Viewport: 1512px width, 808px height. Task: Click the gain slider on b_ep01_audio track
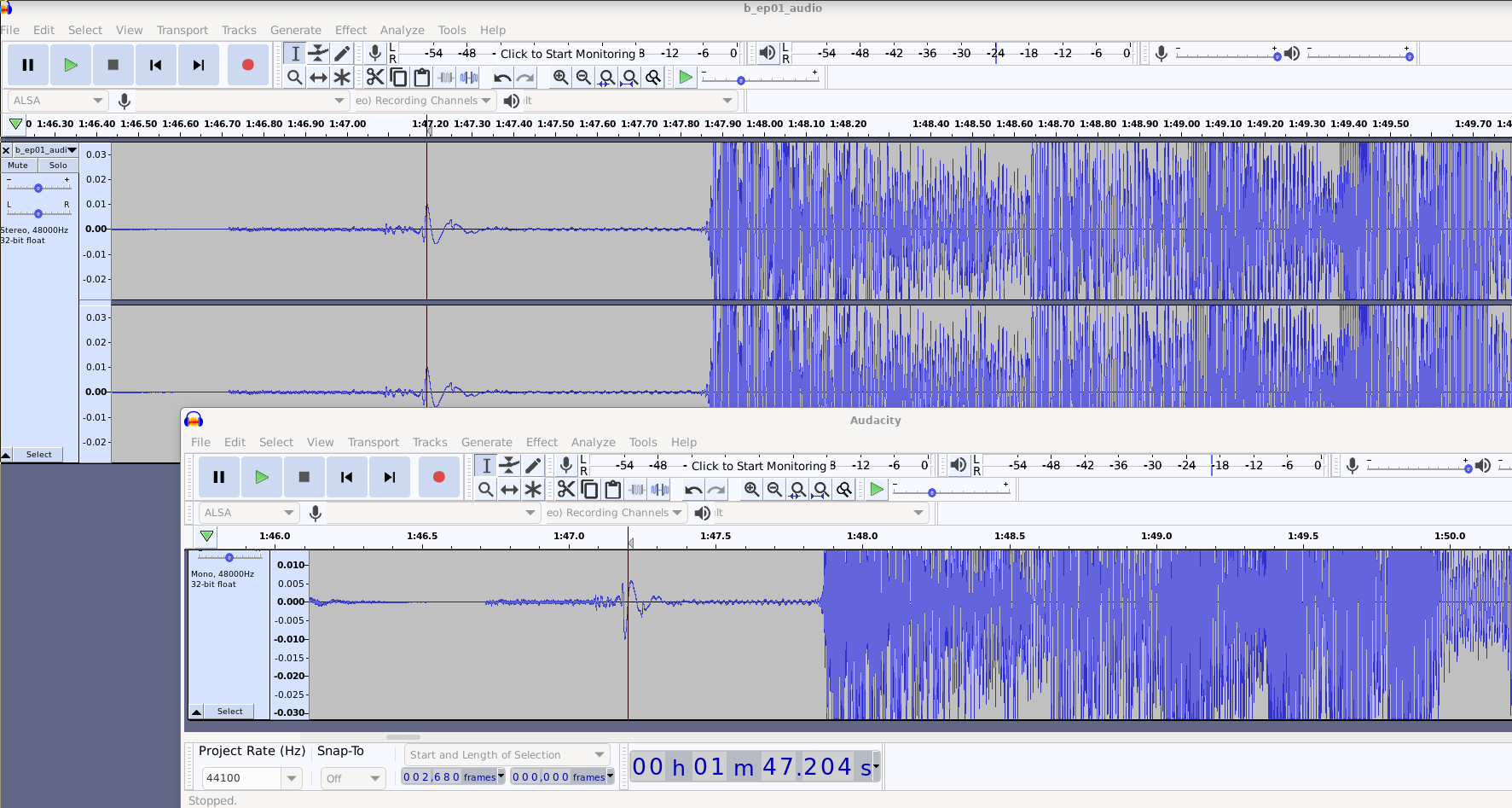pyautogui.click(x=38, y=188)
